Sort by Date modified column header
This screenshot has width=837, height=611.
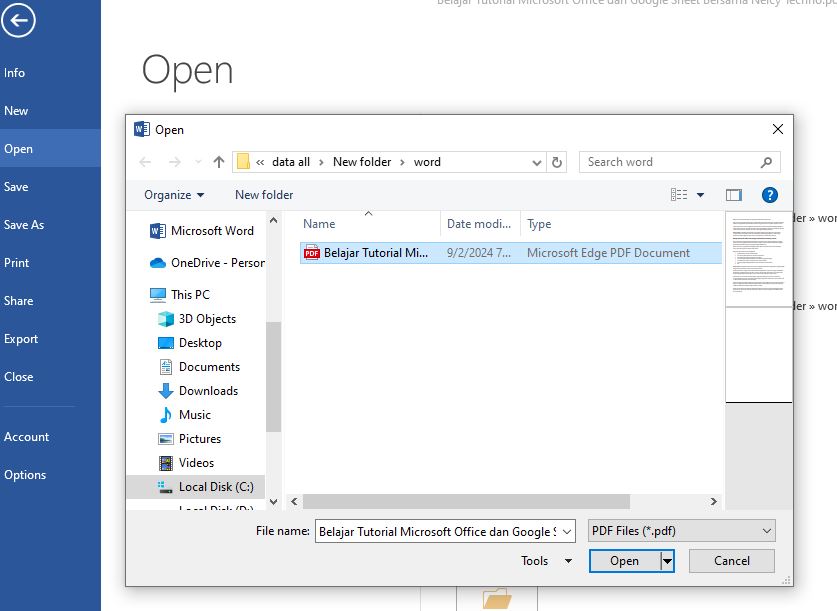coord(479,224)
